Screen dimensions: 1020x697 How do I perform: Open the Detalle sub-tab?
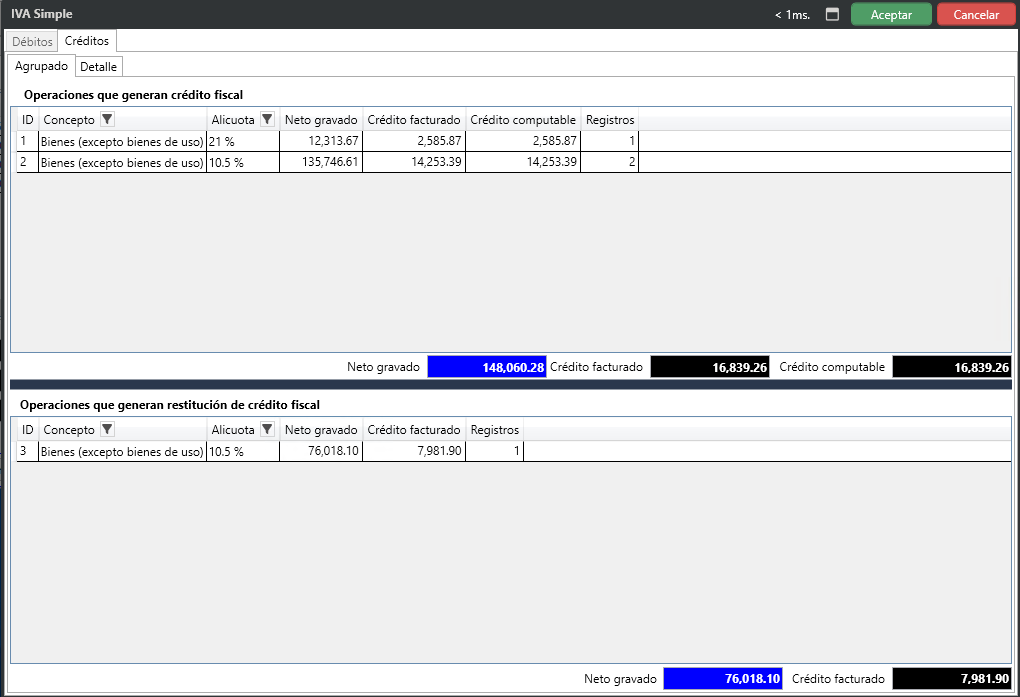point(99,67)
